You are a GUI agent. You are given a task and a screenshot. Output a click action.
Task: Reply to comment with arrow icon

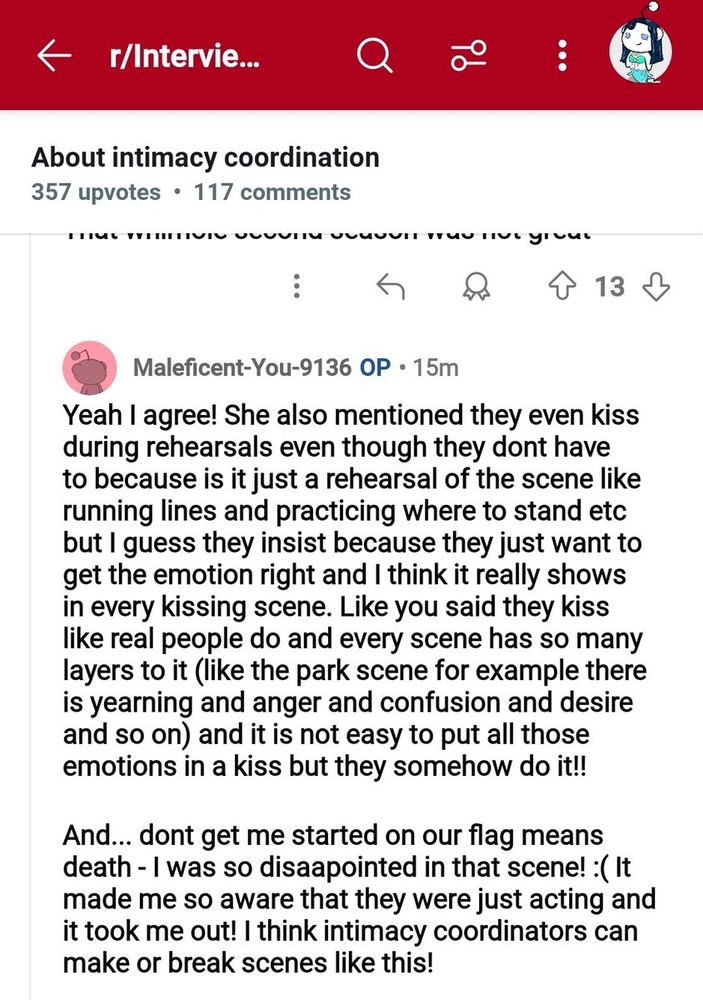(390, 286)
